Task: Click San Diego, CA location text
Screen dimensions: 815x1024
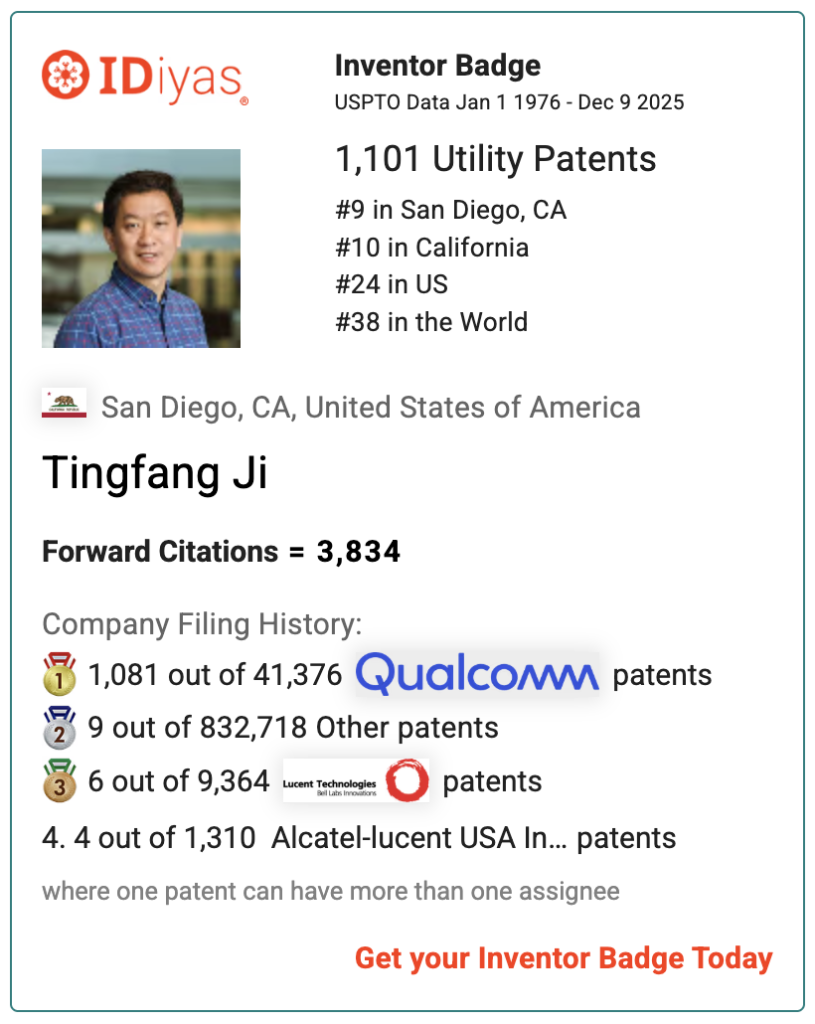Action: (x=370, y=408)
